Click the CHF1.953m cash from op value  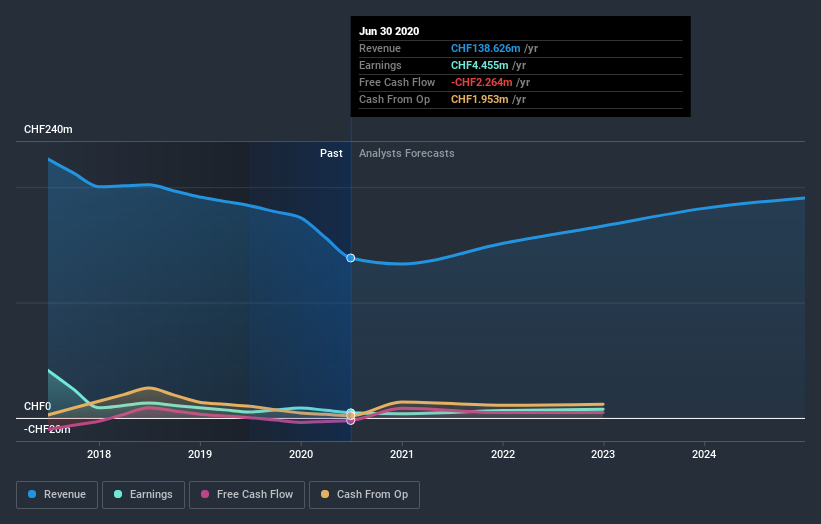pyautogui.click(x=480, y=99)
